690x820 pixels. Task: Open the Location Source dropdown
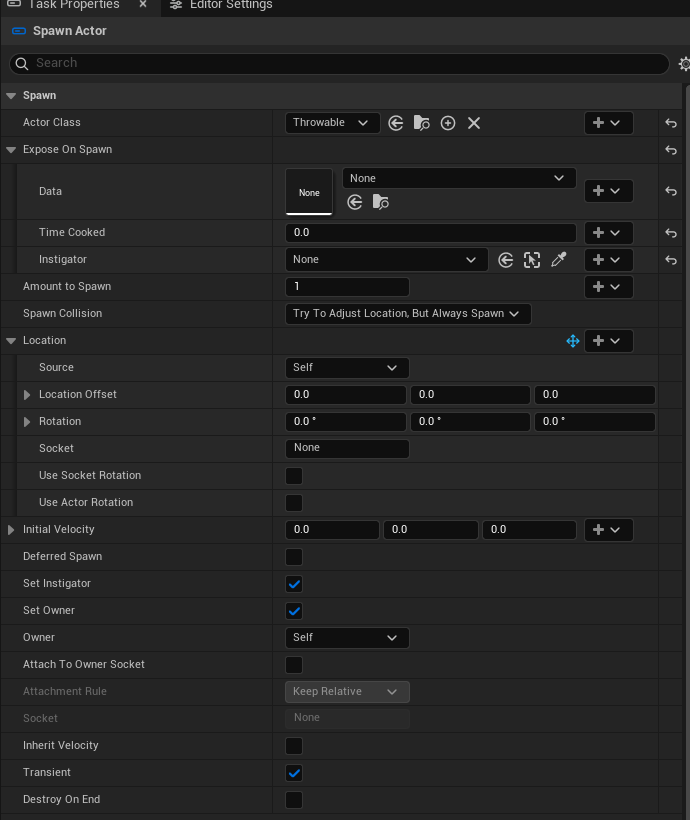point(347,368)
